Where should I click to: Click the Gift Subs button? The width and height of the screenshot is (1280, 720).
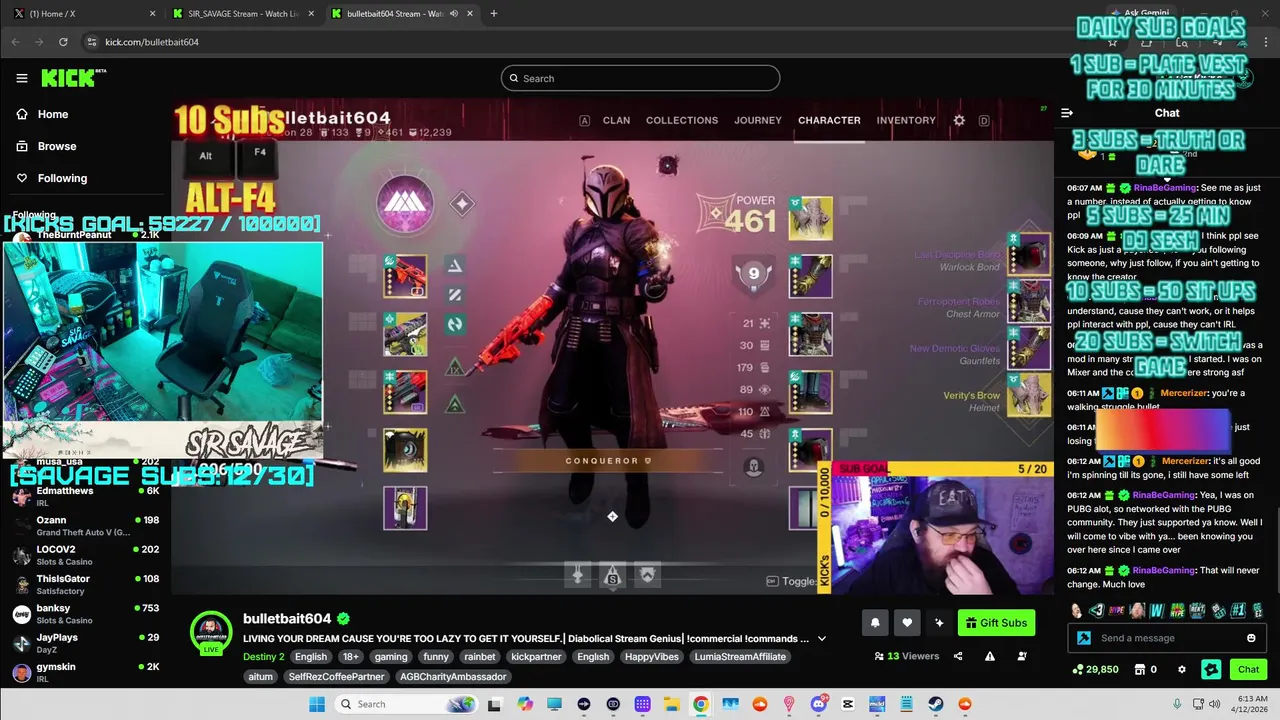tap(996, 623)
